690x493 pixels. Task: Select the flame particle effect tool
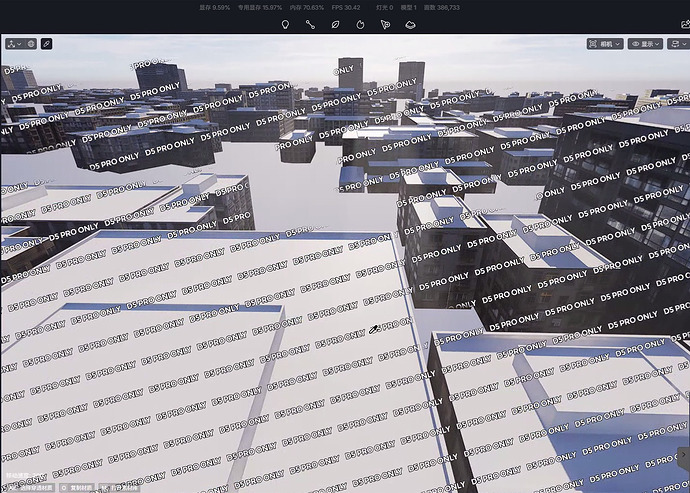pyautogui.click(x=360, y=25)
